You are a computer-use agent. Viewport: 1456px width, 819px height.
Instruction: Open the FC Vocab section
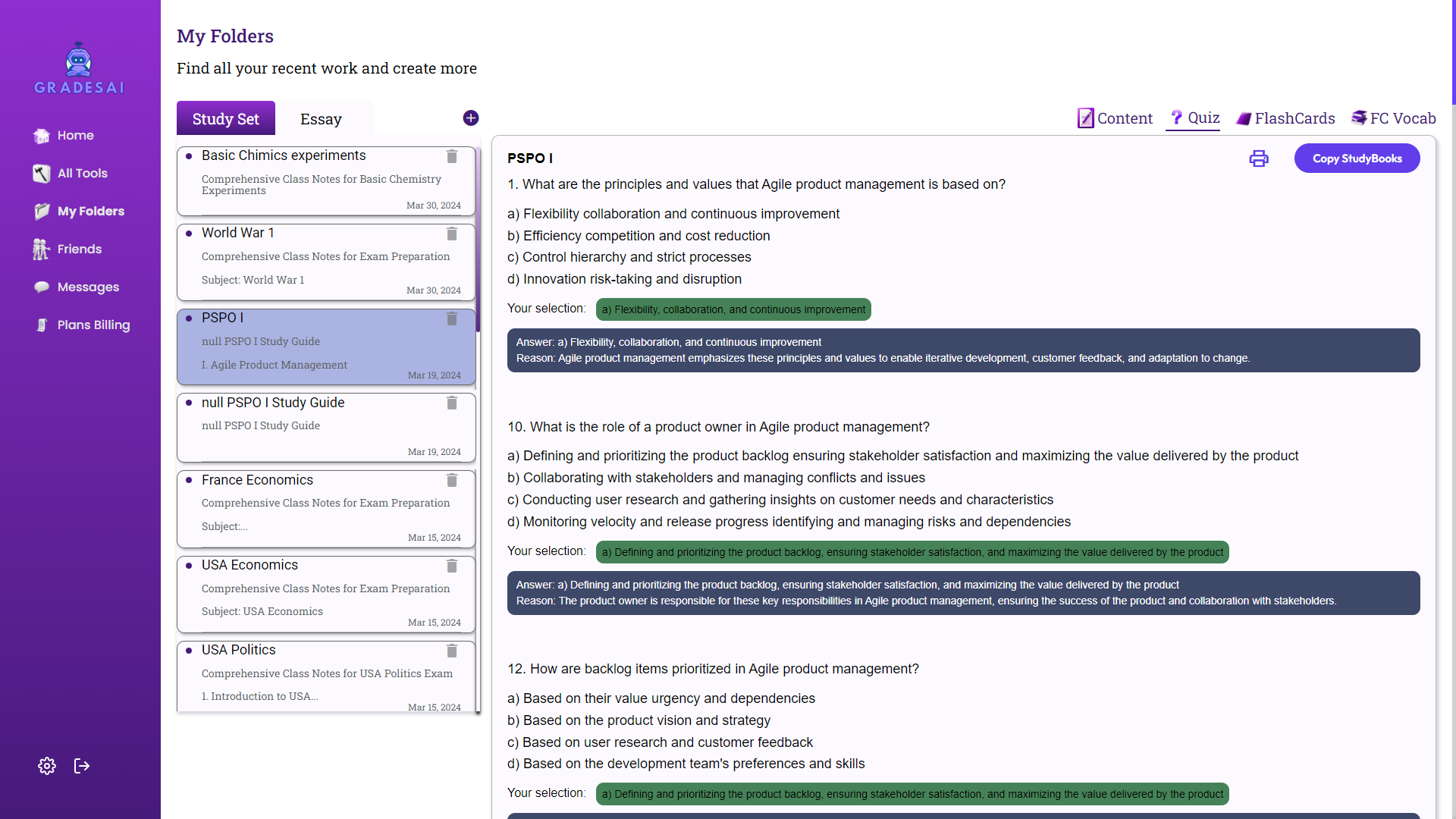pos(1393,118)
